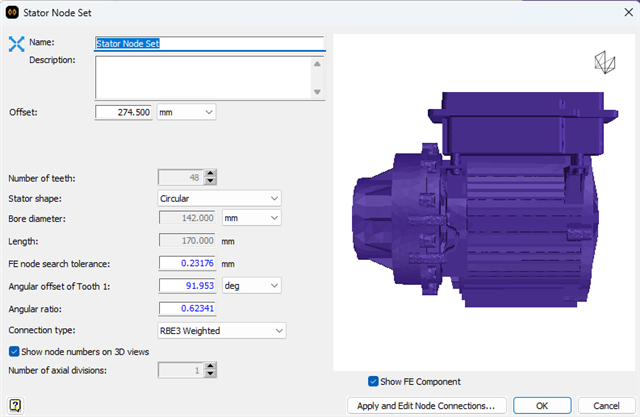Click the Number of teeth value field
The width and height of the screenshot is (640, 417).
(181, 177)
